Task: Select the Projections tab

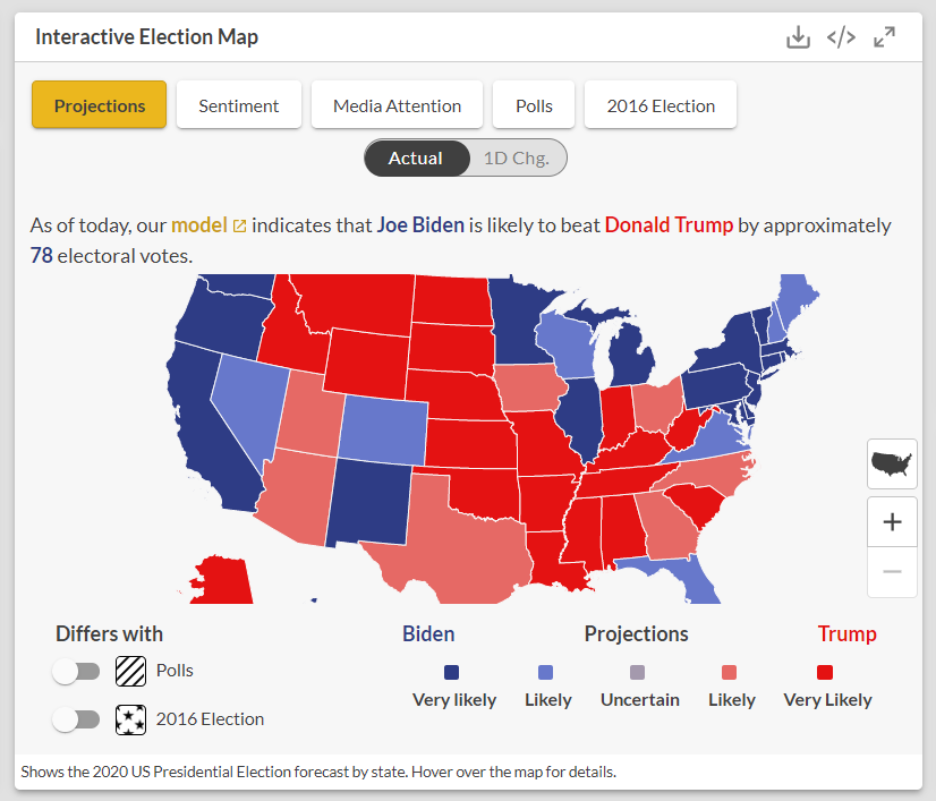Action: pos(99,106)
